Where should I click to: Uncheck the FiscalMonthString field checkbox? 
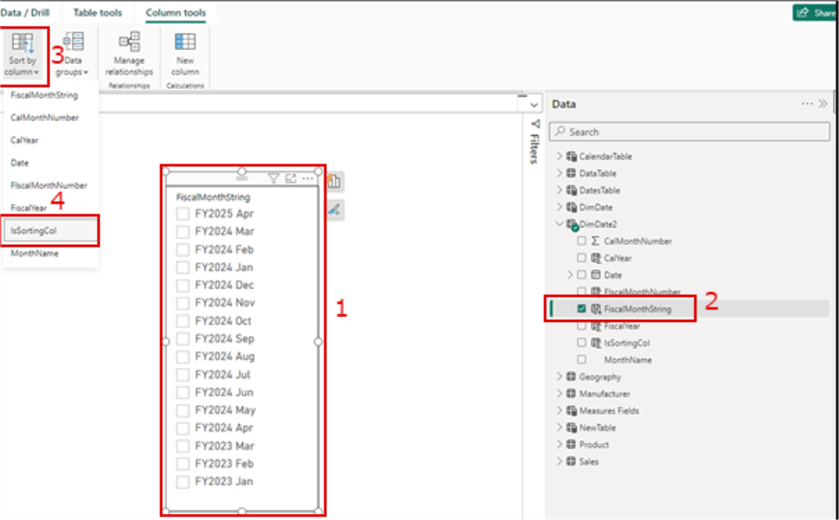pyautogui.click(x=582, y=309)
